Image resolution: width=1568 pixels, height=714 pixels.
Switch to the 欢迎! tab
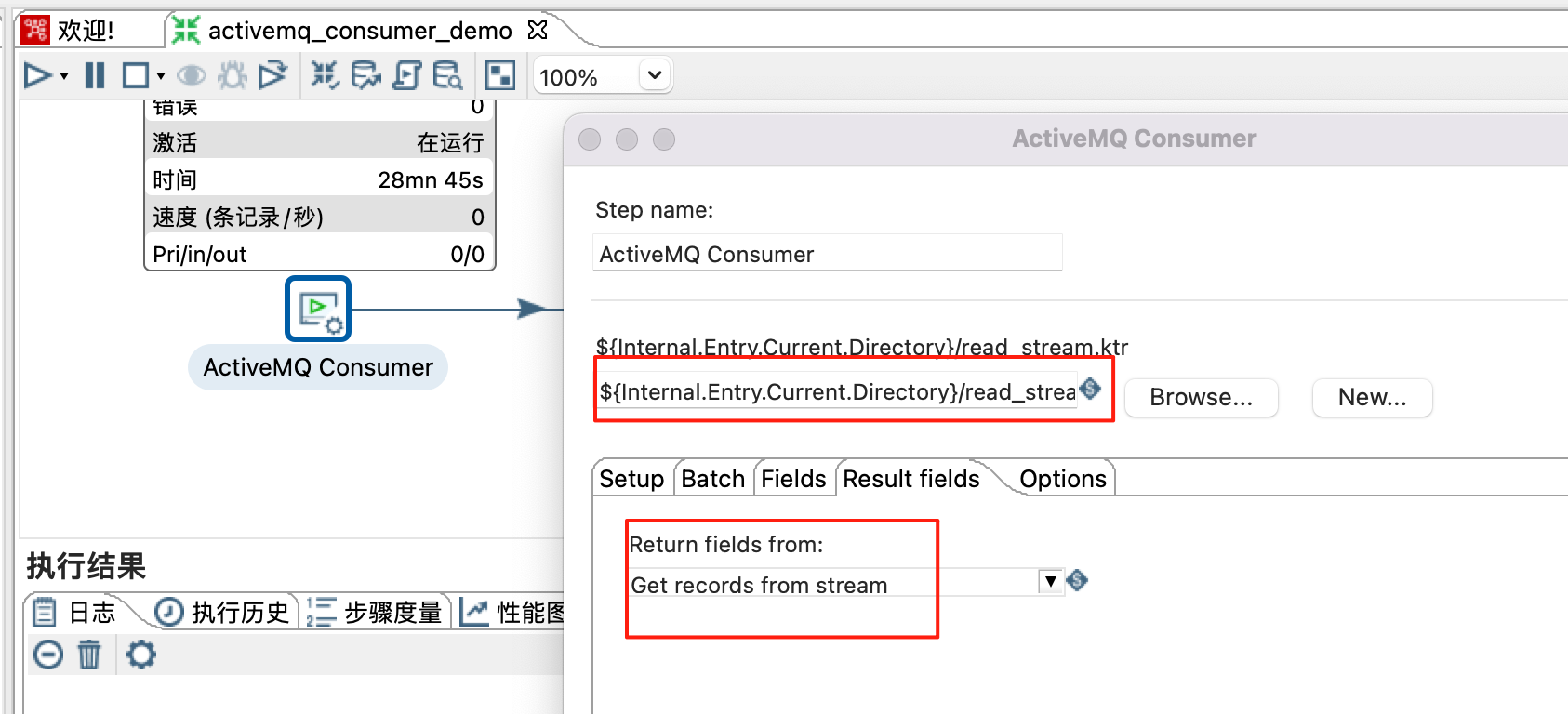click(x=86, y=31)
